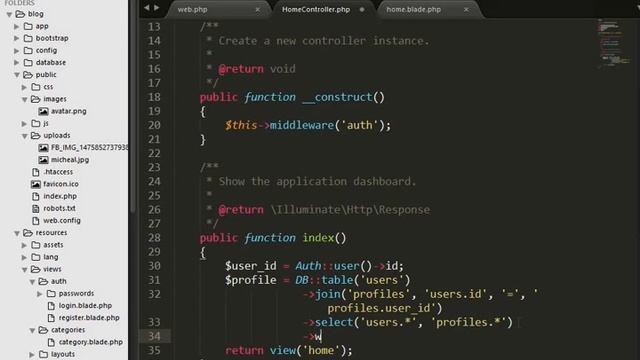The height and width of the screenshot is (360, 640).
Task: Collapse the public folder arrow
Action: [x=17, y=75]
